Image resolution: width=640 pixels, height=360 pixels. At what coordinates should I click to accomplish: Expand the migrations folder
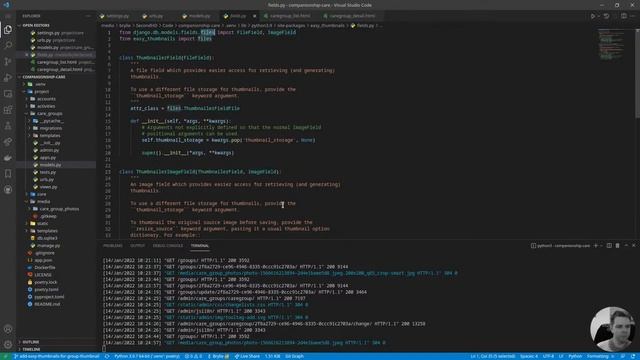51,128
